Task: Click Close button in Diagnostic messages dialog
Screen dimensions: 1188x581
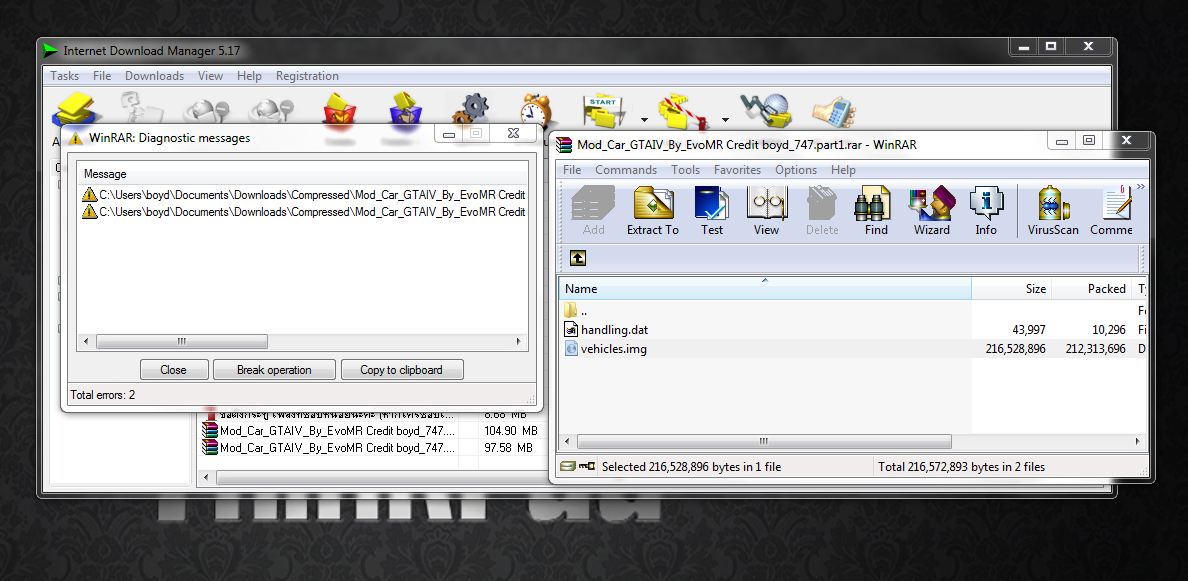Action: [174, 370]
